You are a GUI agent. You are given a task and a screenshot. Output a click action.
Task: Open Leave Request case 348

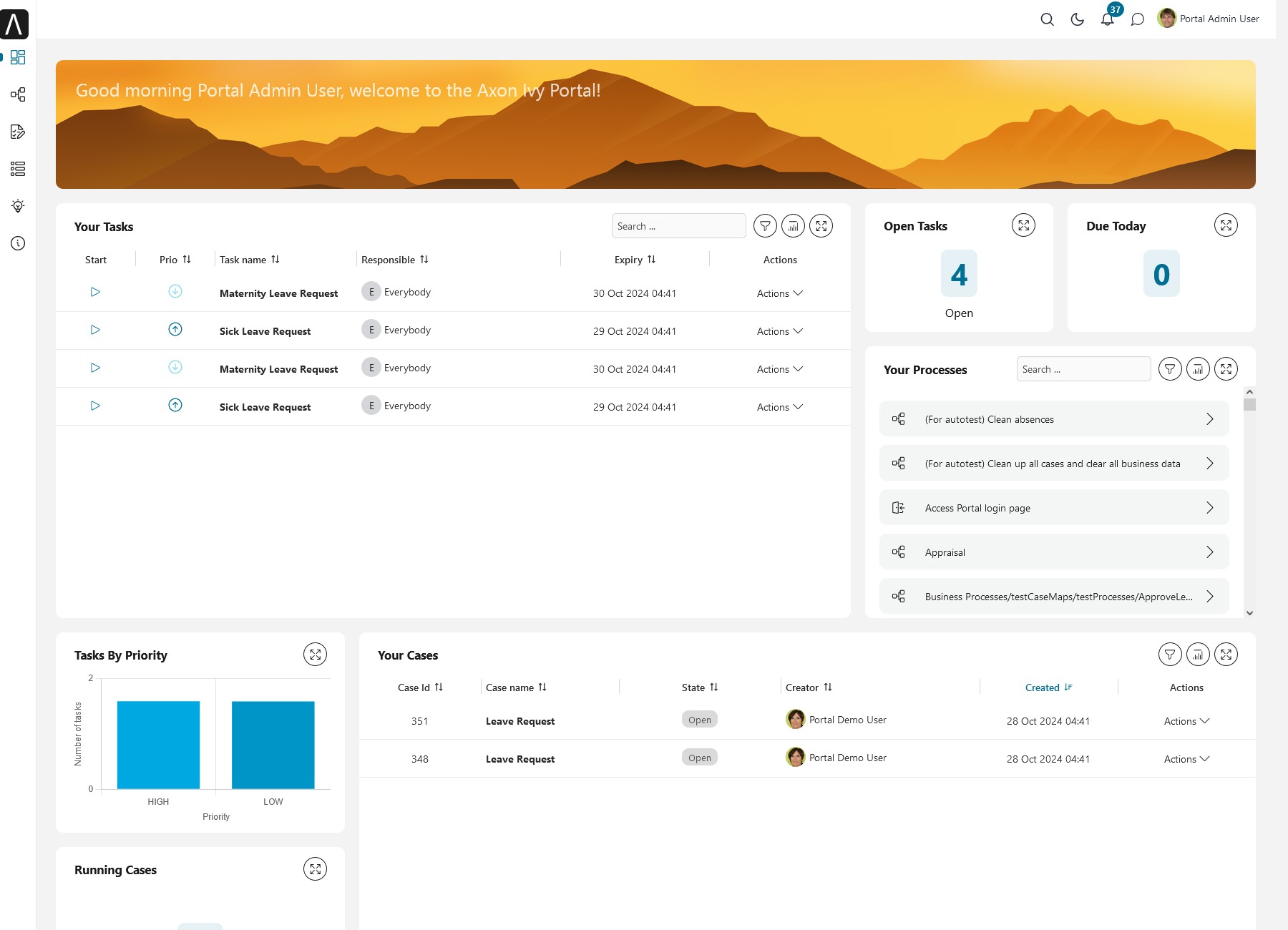520,759
